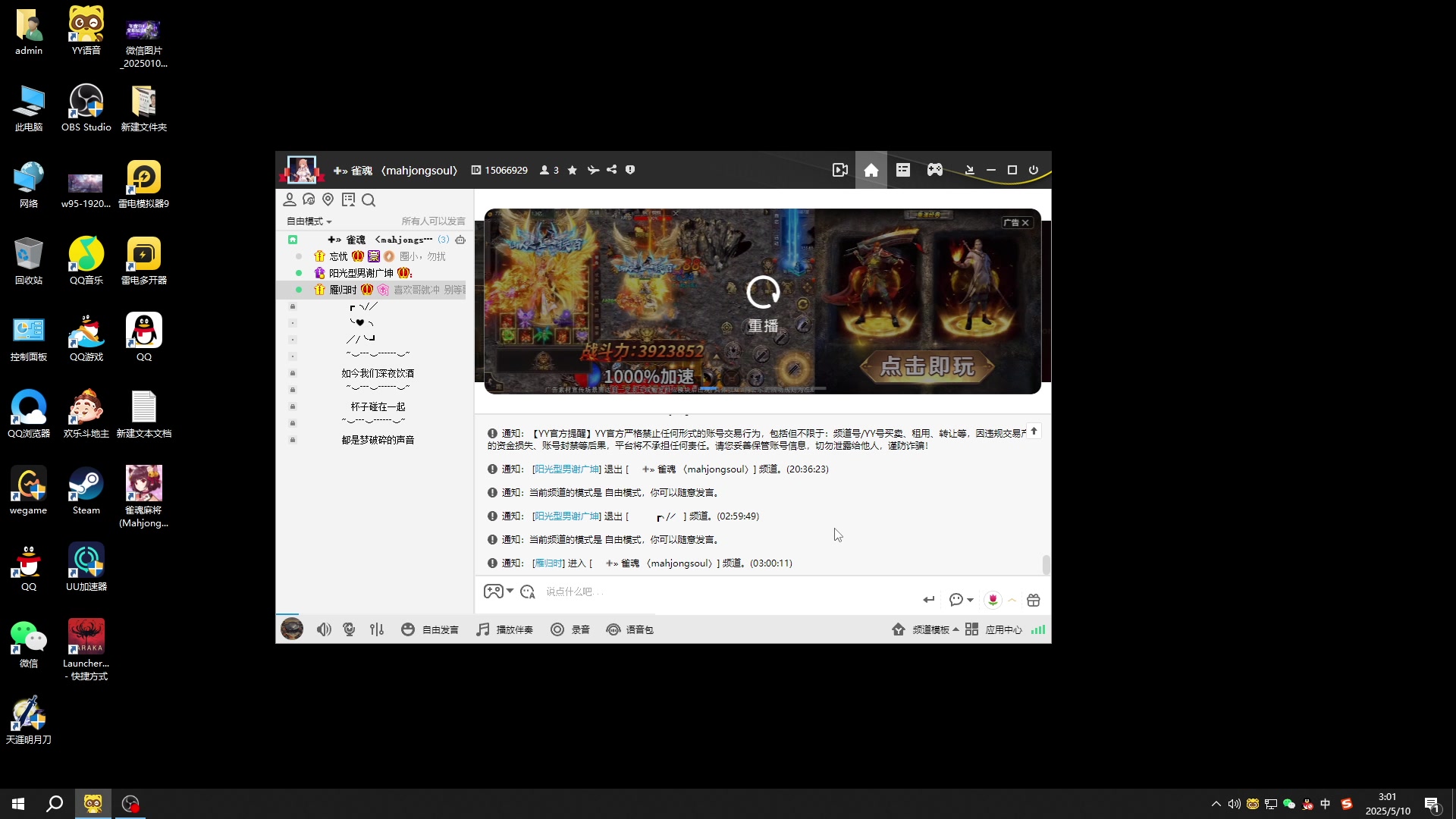The height and width of the screenshot is (819, 1456).
Task: Open the list/feed tab in YY header
Action: (x=903, y=170)
